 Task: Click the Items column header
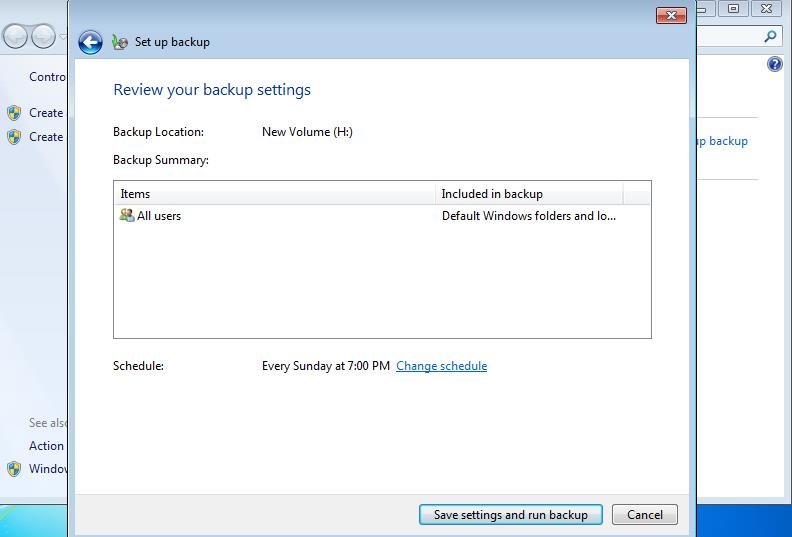click(275, 194)
